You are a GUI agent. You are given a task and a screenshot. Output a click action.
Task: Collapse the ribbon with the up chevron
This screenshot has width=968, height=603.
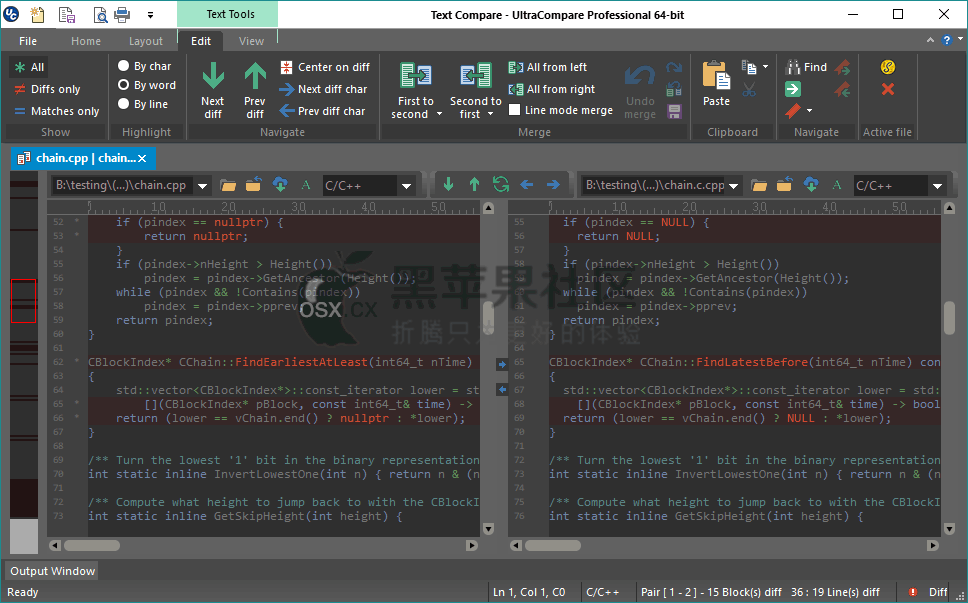click(x=930, y=40)
